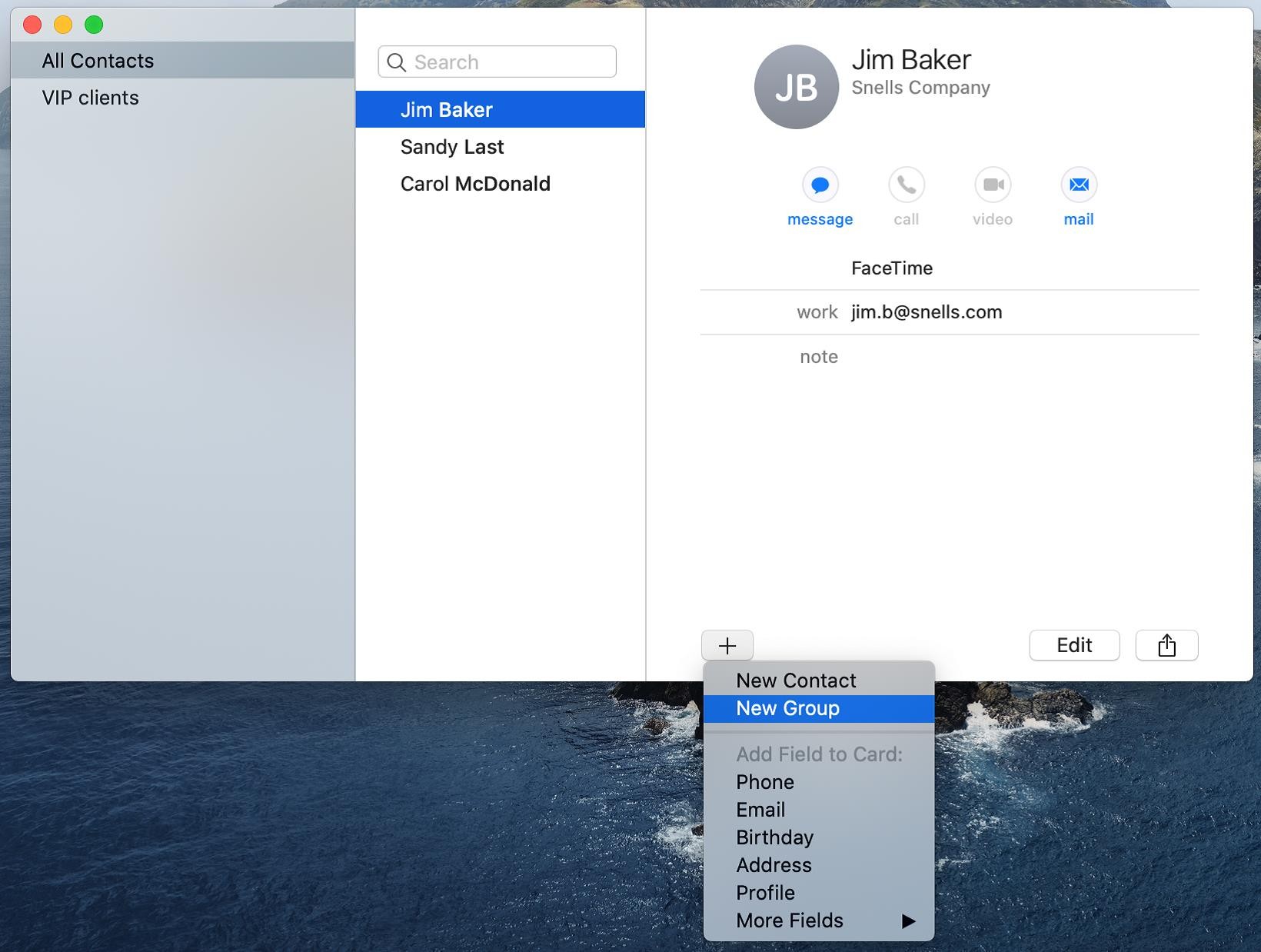Expand the More Fields submenu arrow
The width and height of the screenshot is (1261, 952).
click(909, 920)
